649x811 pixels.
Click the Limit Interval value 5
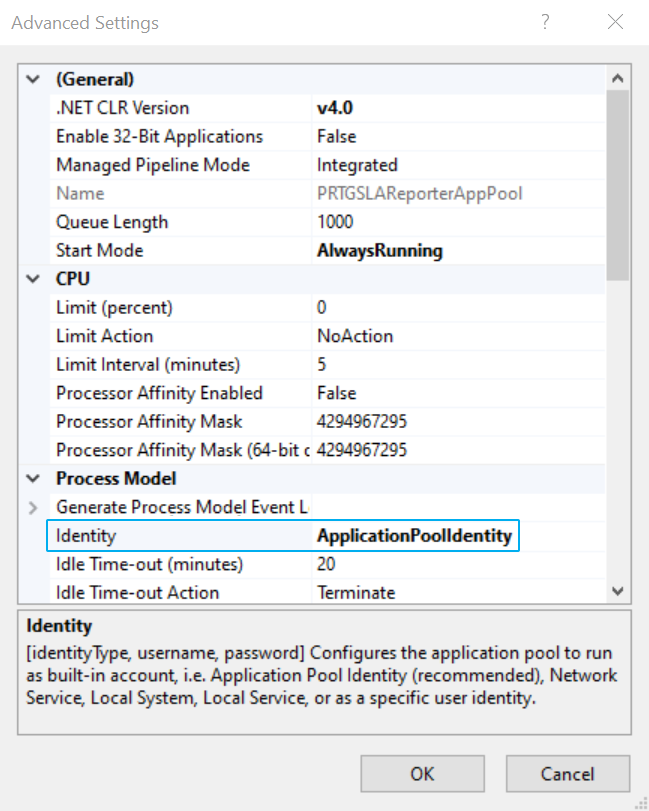coord(322,365)
